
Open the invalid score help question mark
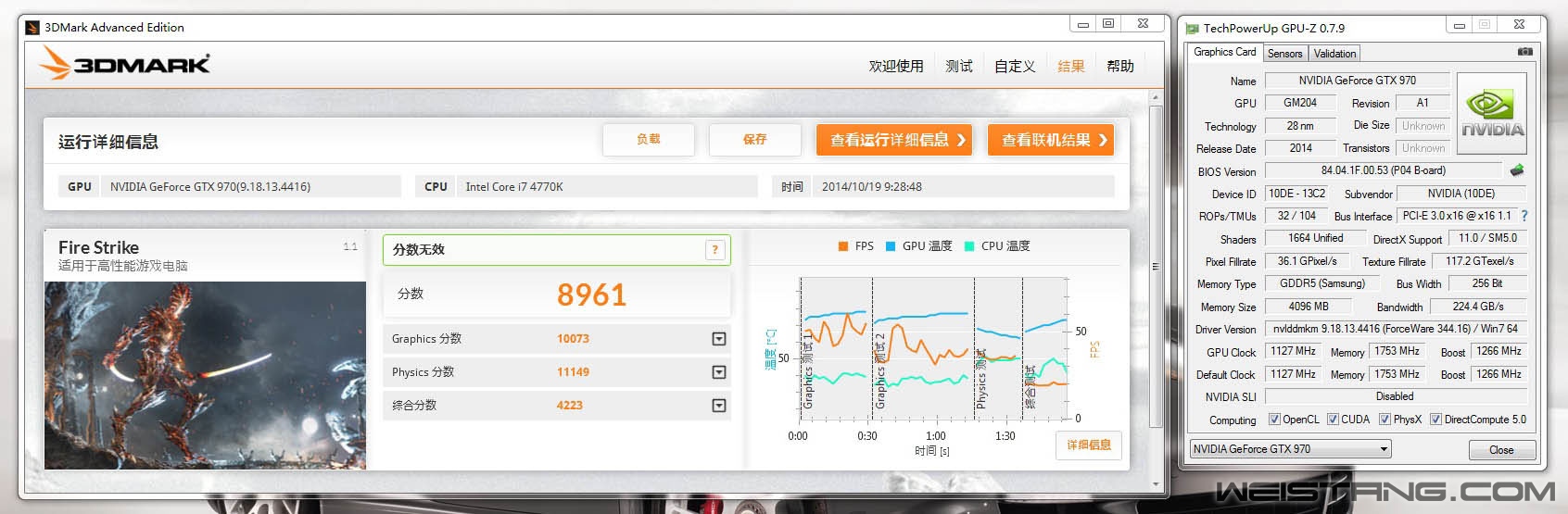point(714,249)
